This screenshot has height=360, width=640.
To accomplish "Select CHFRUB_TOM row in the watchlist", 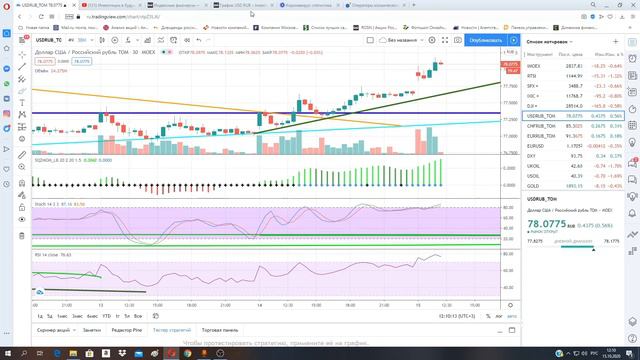I will pos(573,126).
